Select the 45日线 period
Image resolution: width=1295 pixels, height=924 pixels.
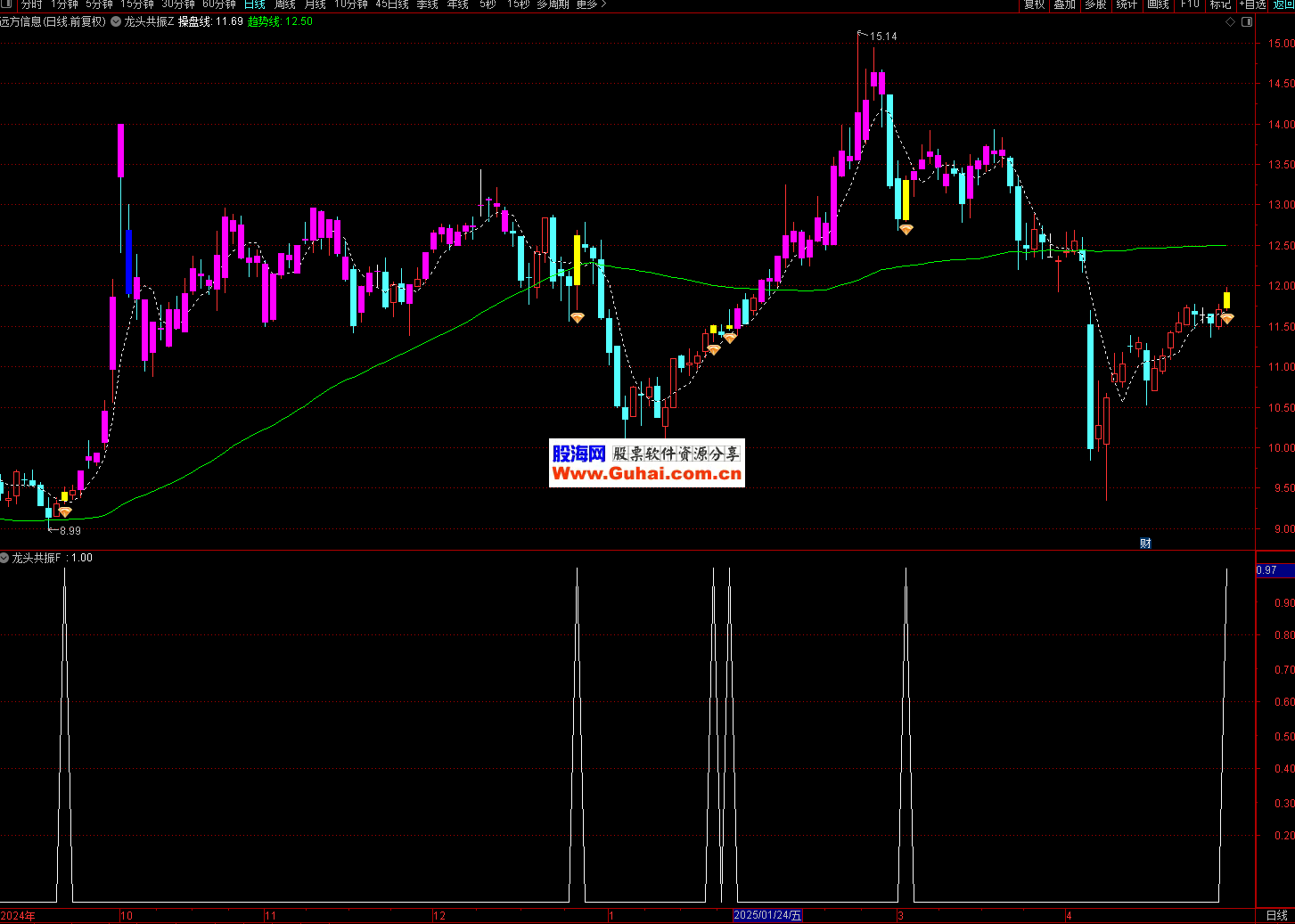(x=392, y=4)
